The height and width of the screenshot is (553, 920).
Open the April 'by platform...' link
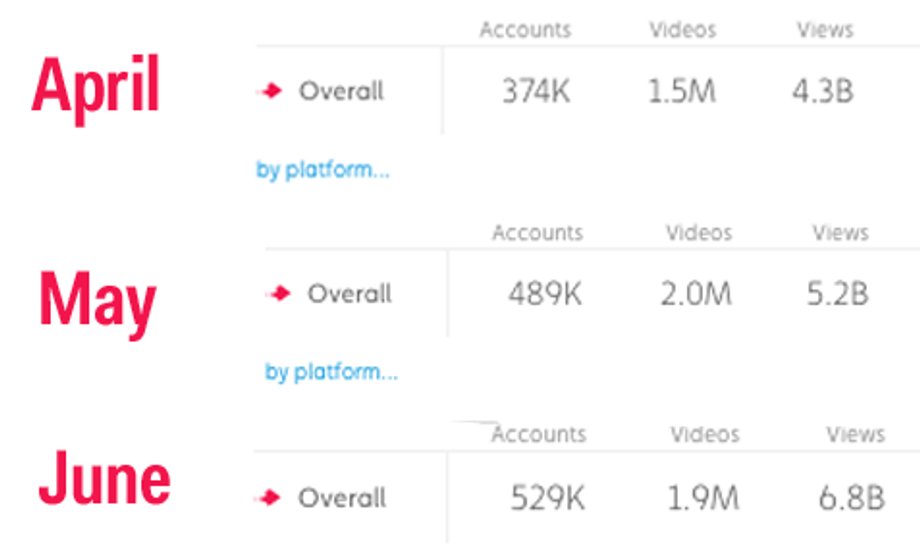click(323, 171)
